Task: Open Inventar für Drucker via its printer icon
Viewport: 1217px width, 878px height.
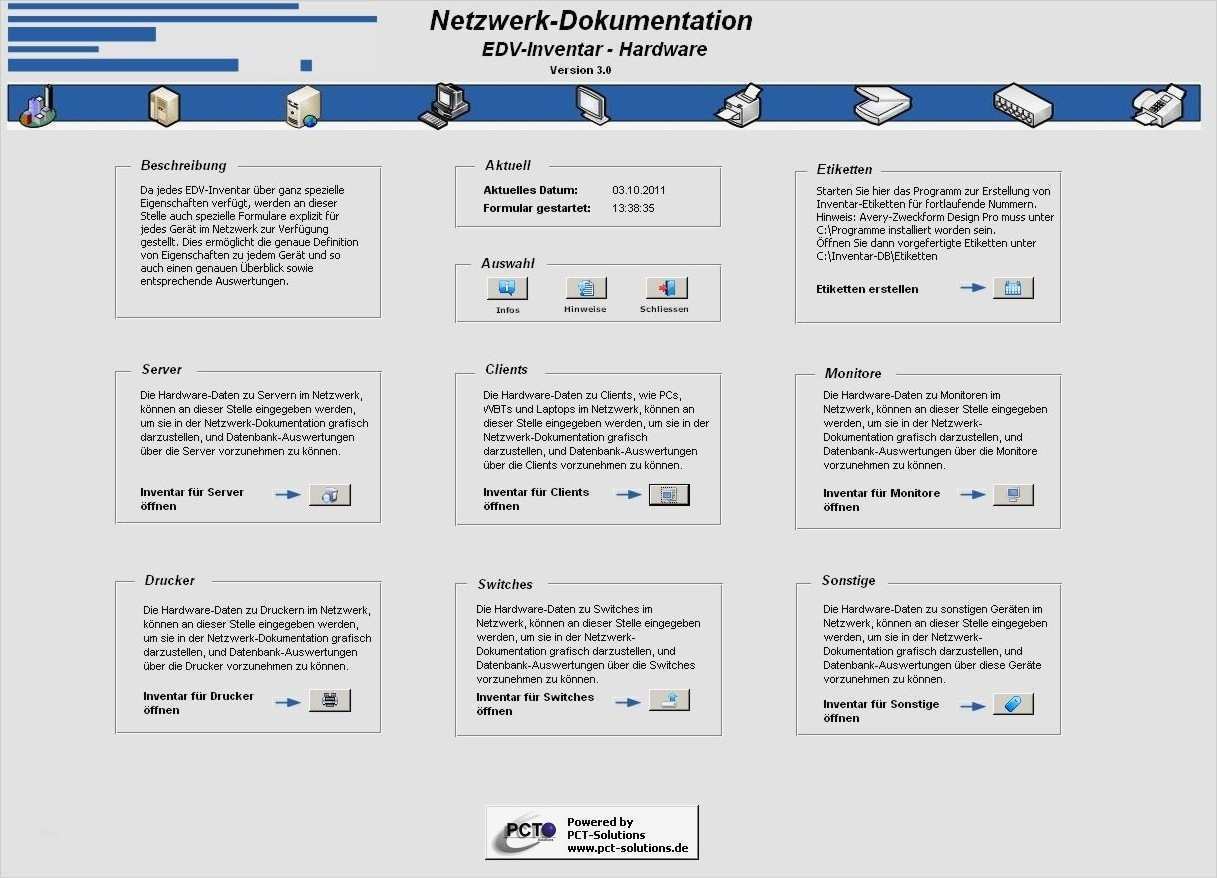Action: coord(330,700)
